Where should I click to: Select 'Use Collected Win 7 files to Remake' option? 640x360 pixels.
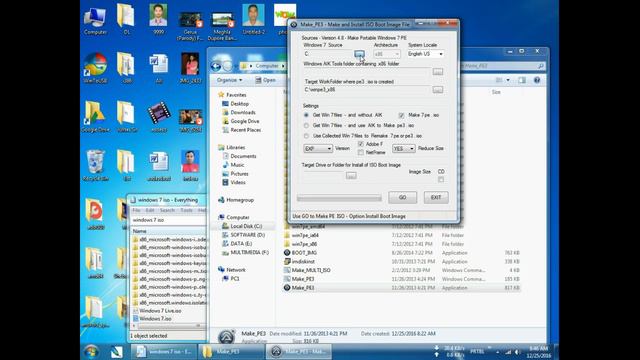point(306,136)
